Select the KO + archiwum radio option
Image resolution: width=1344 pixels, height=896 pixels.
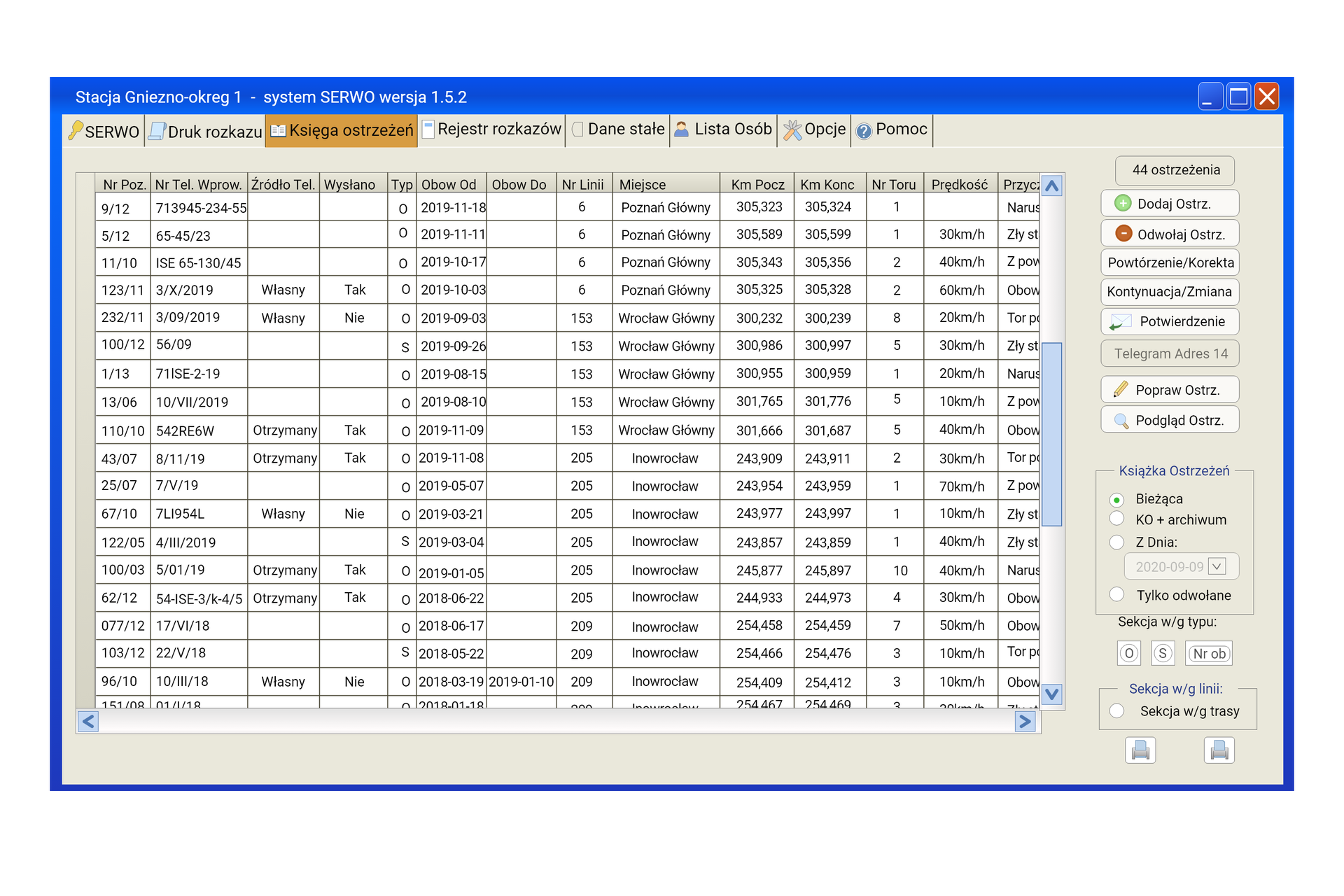pyautogui.click(x=1117, y=519)
